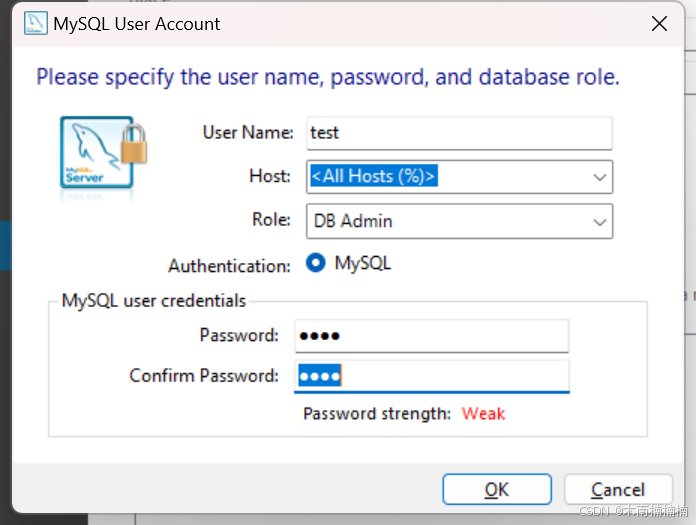
Task: Focus the User Name field
Action: pyautogui.click(x=459, y=133)
